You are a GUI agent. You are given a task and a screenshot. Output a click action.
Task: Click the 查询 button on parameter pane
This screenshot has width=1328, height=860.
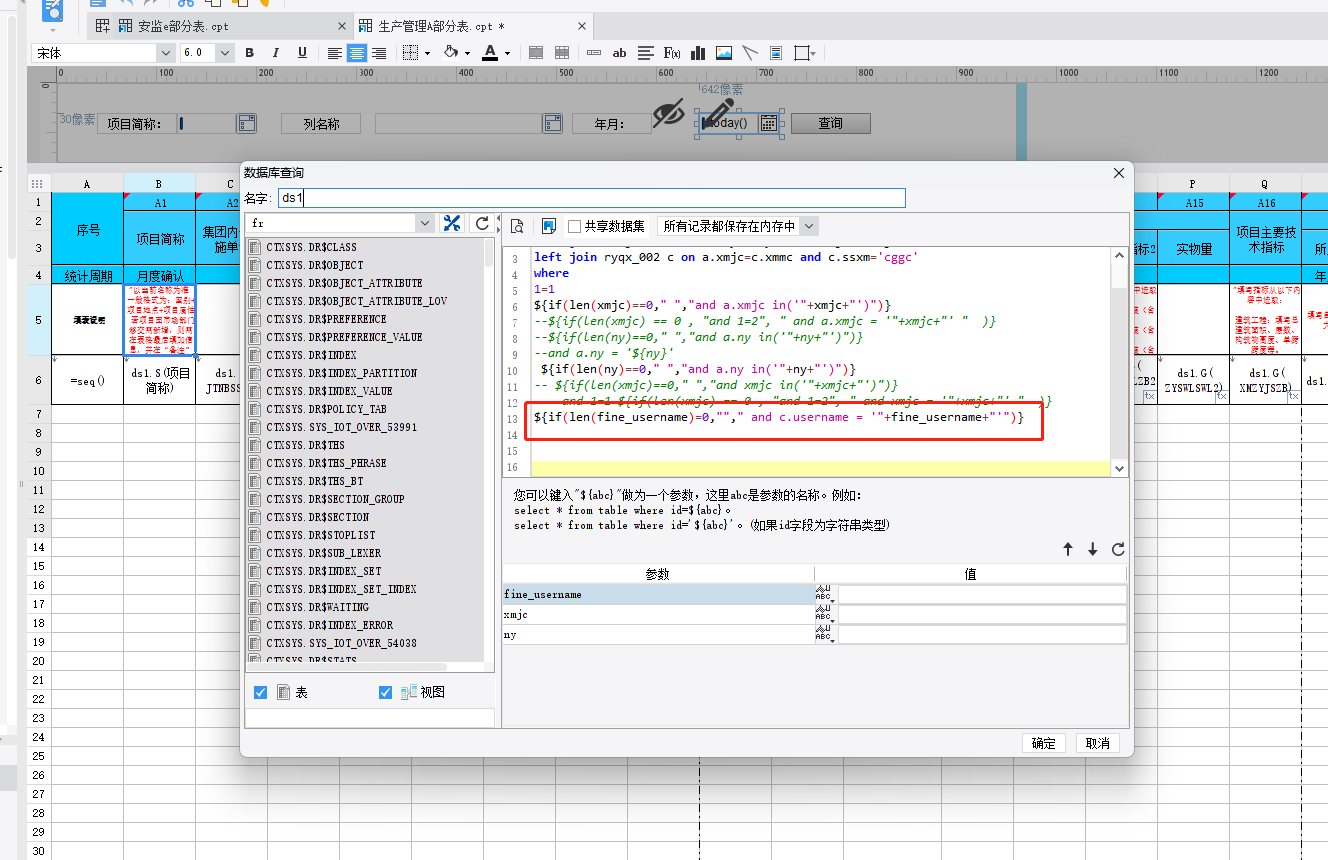click(830, 123)
